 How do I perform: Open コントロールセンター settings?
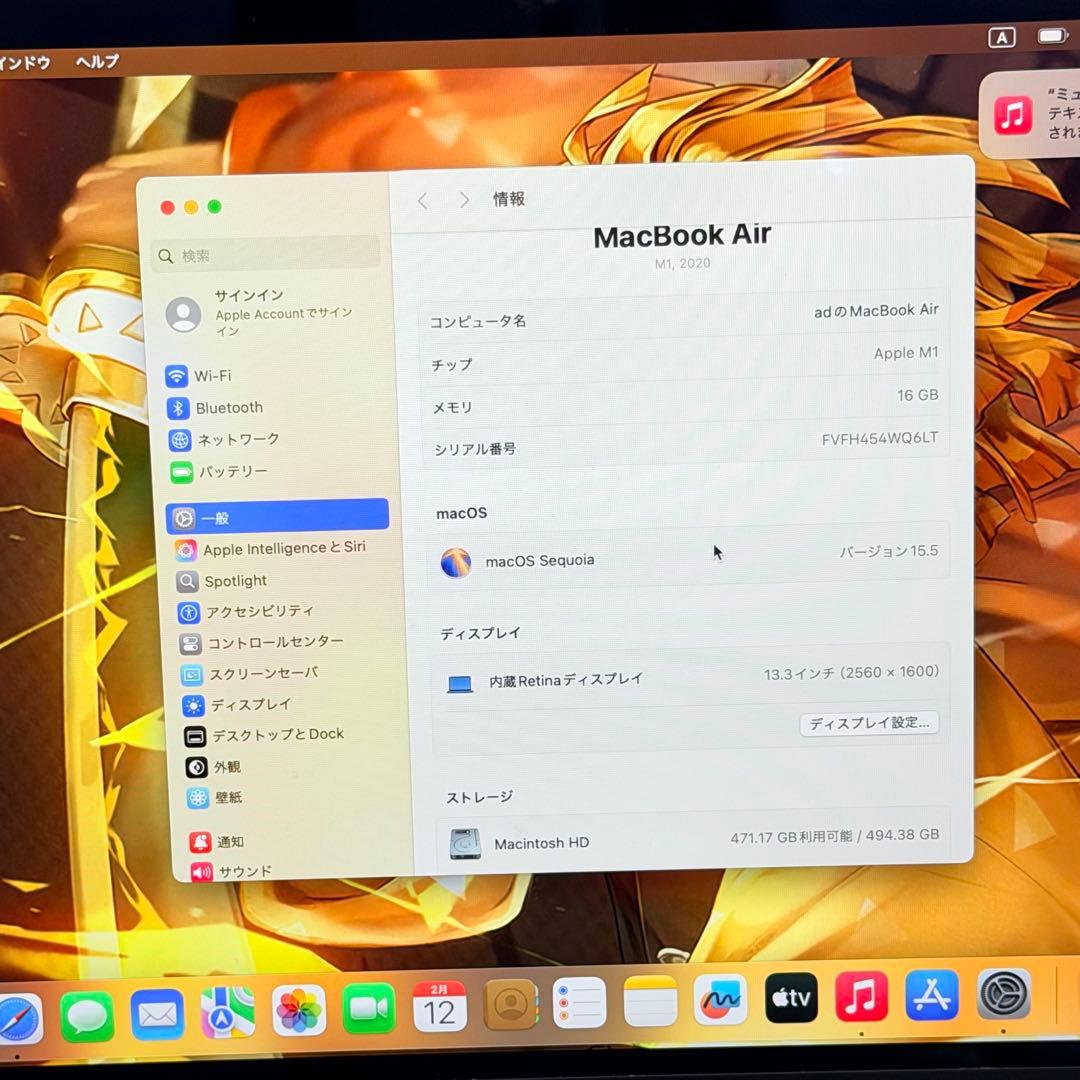[x=262, y=643]
